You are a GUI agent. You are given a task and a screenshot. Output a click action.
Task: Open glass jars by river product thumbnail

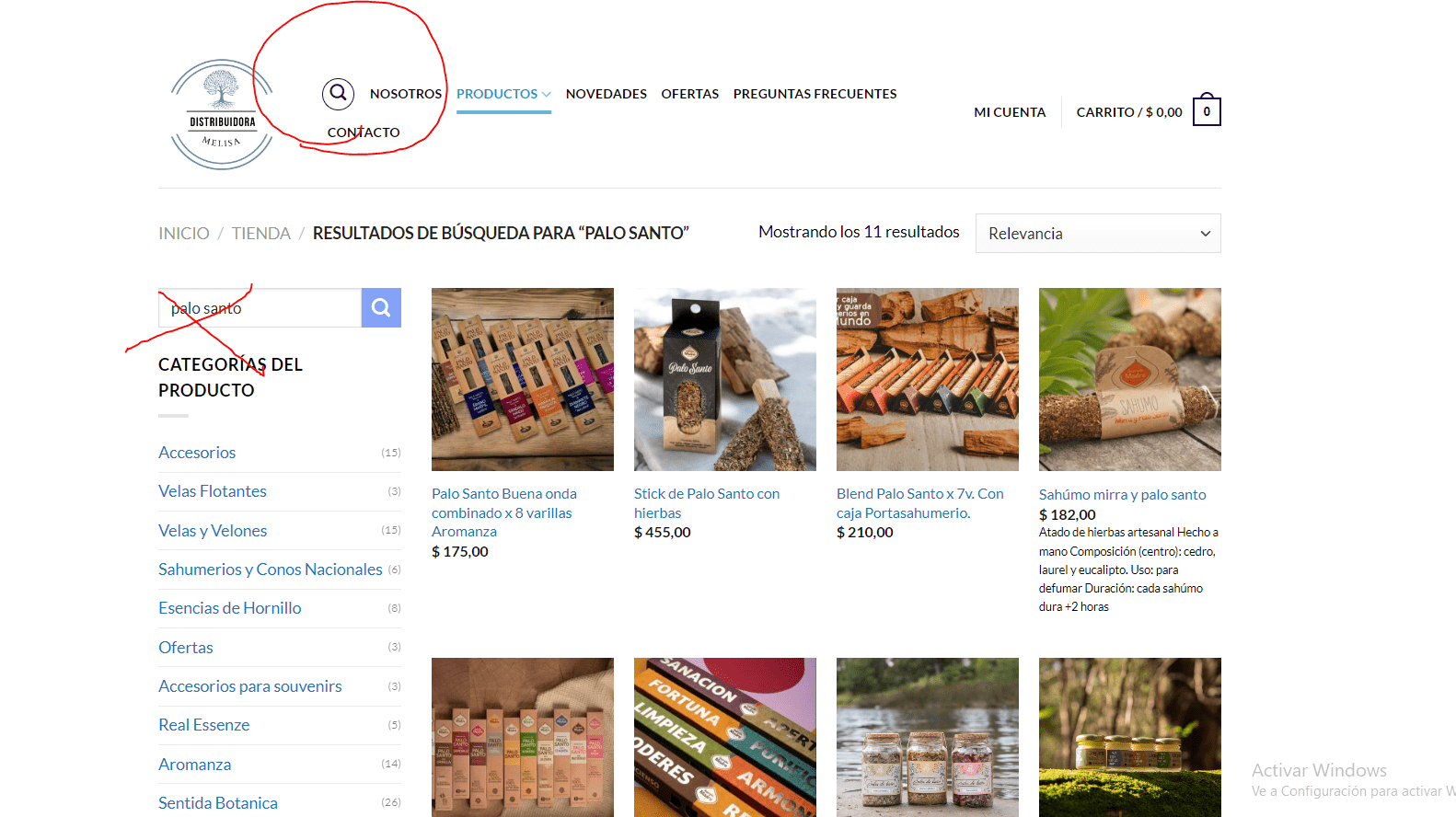[928, 737]
